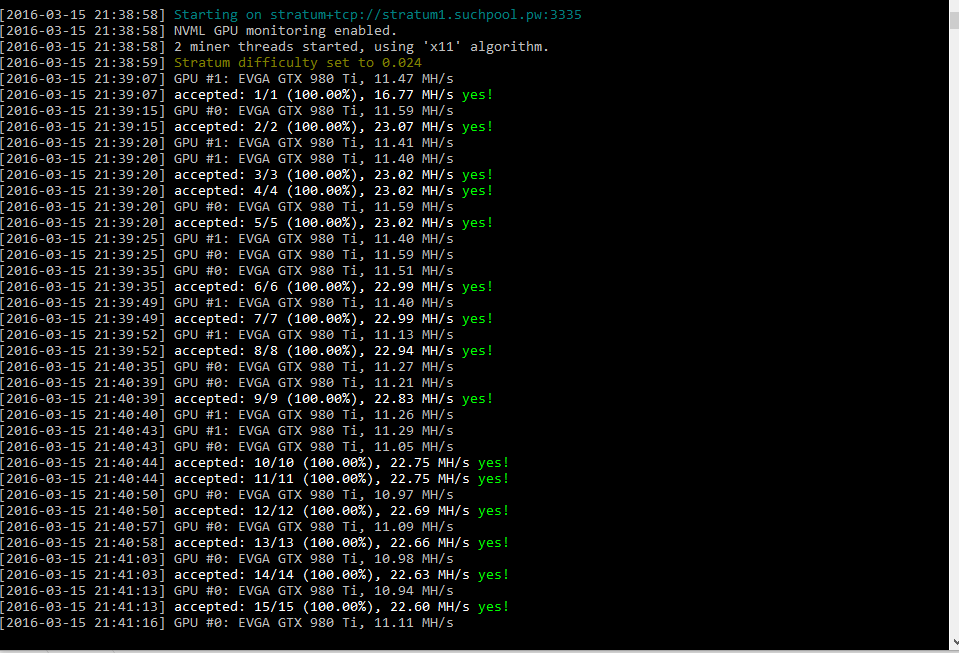This screenshot has height=653, width=959.
Task: Click the green 'yes!' after 16.77 MH/s
Action: [477, 95]
